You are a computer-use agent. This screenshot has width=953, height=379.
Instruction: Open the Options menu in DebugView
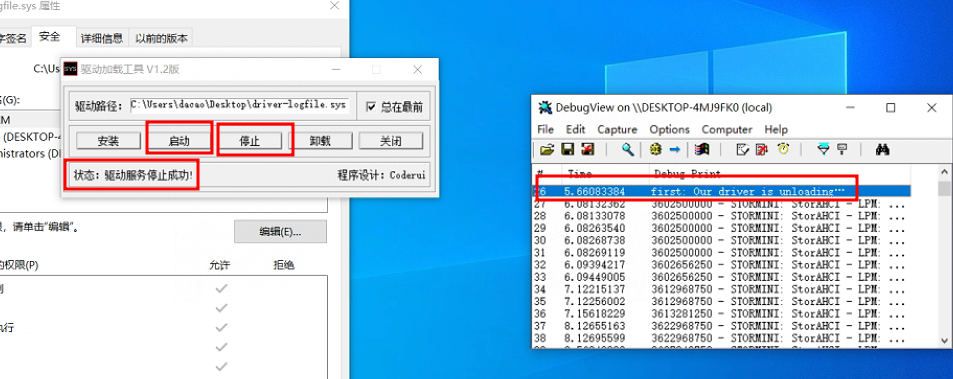tap(670, 129)
